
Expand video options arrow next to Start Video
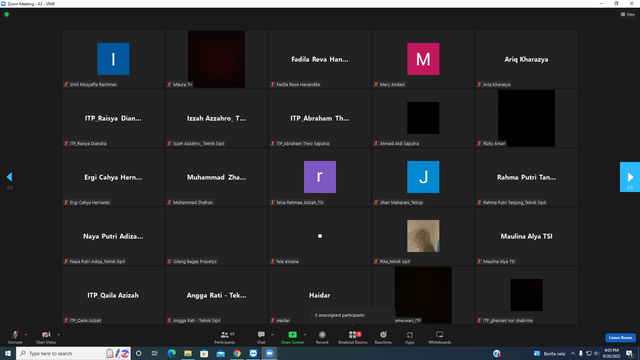click(x=58, y=335)
